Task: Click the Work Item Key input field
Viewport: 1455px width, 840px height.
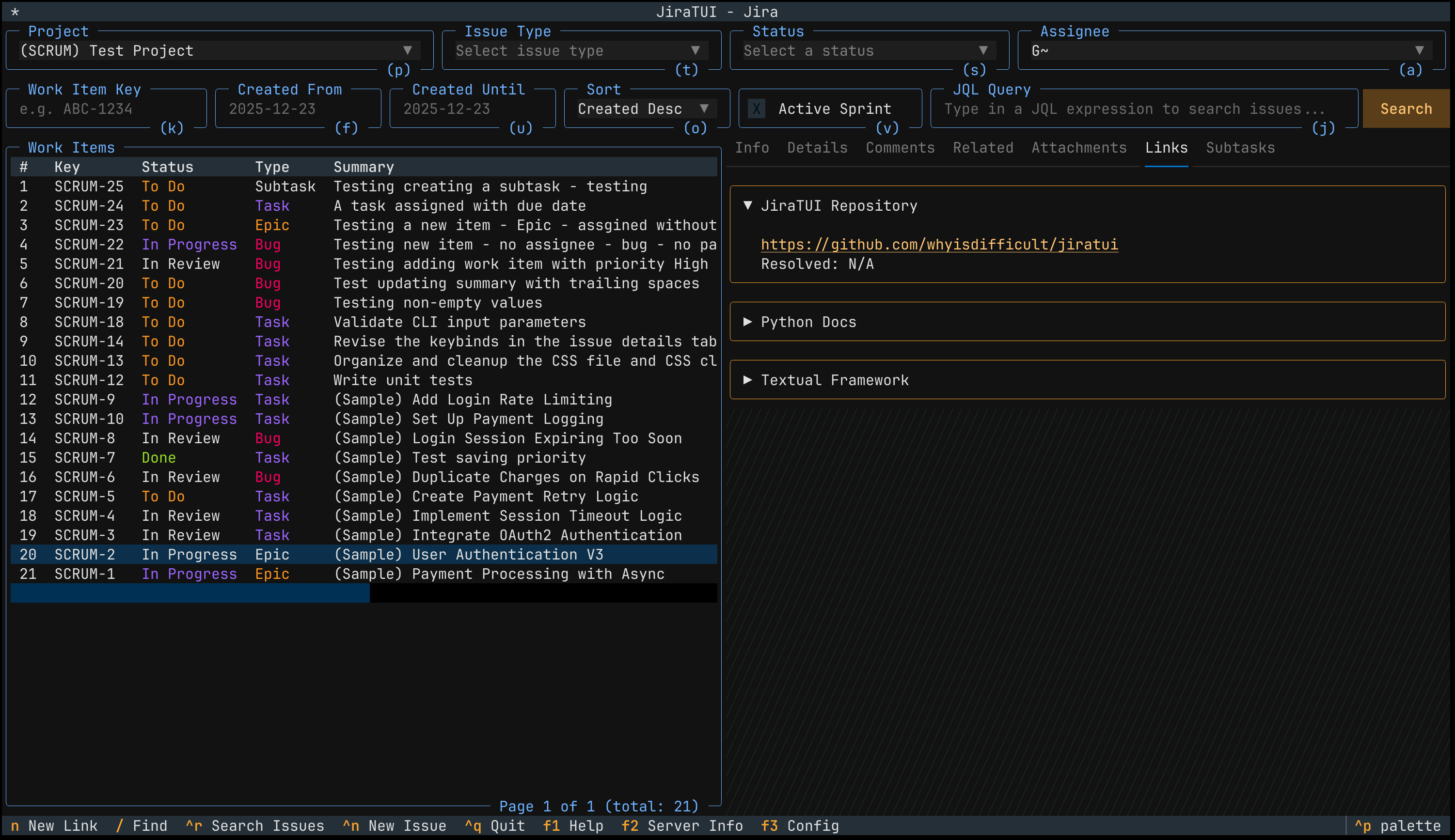Action: [x=107, y=109]
